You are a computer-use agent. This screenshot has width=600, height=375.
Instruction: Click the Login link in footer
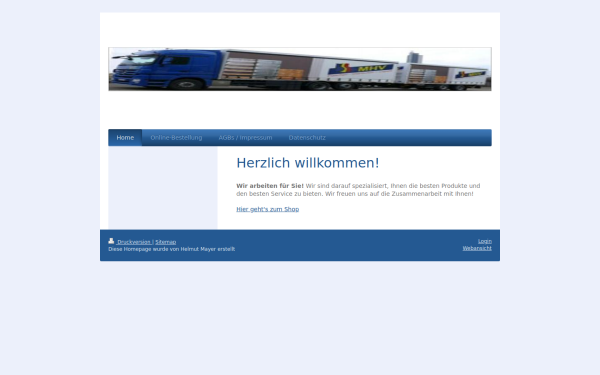(x=485, y=241)
